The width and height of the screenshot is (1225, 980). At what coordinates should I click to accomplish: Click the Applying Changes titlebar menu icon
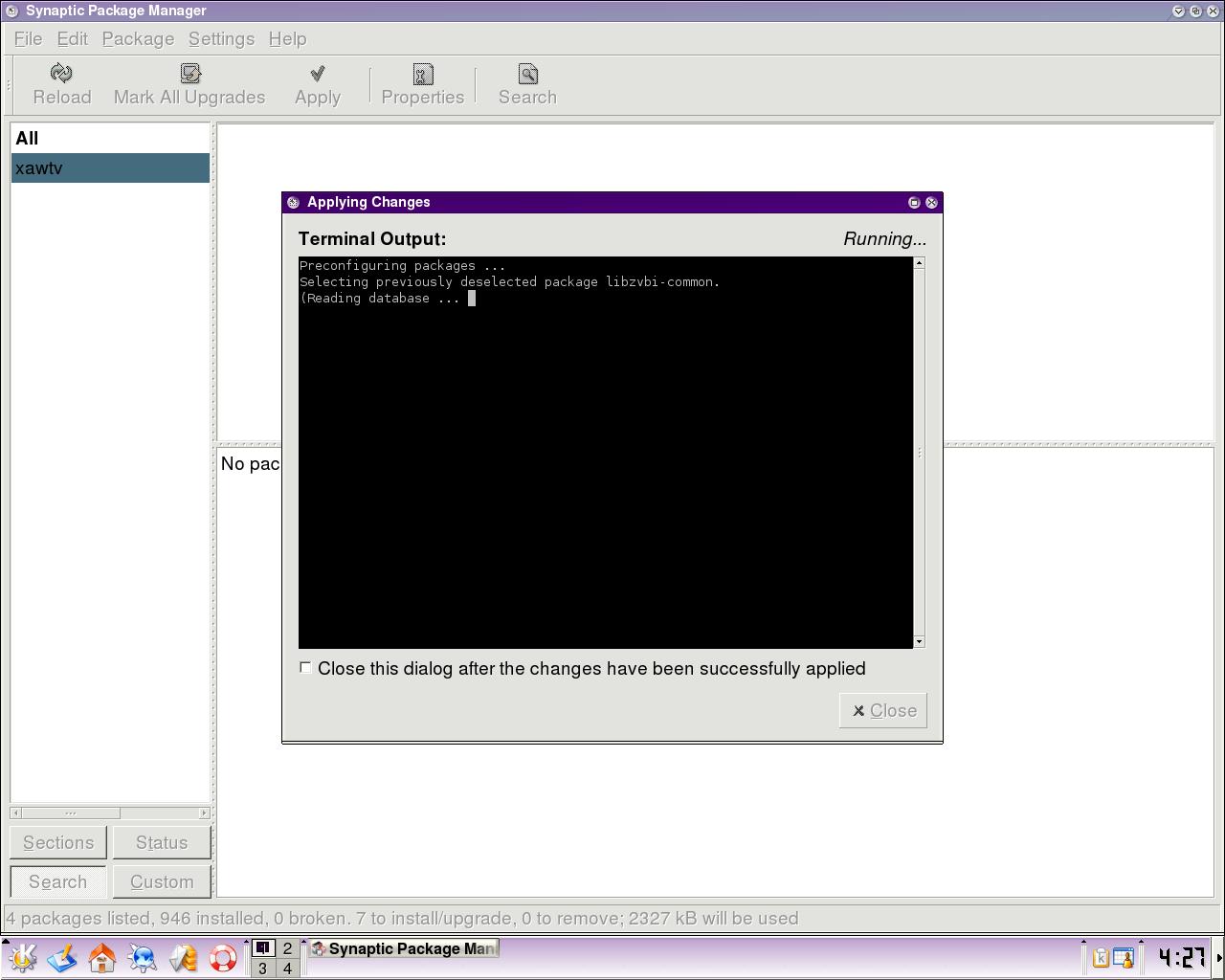tap(294, 202)
